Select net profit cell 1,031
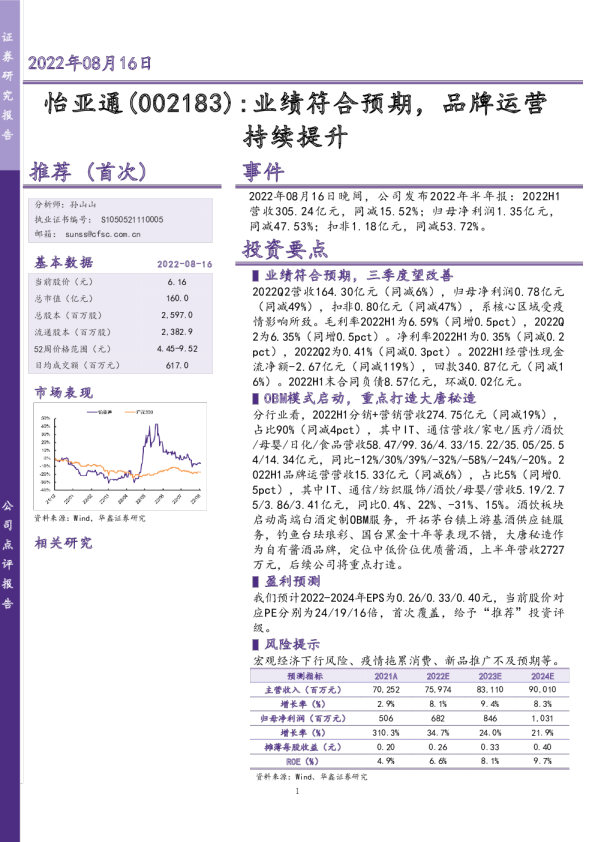 [542, 718]
